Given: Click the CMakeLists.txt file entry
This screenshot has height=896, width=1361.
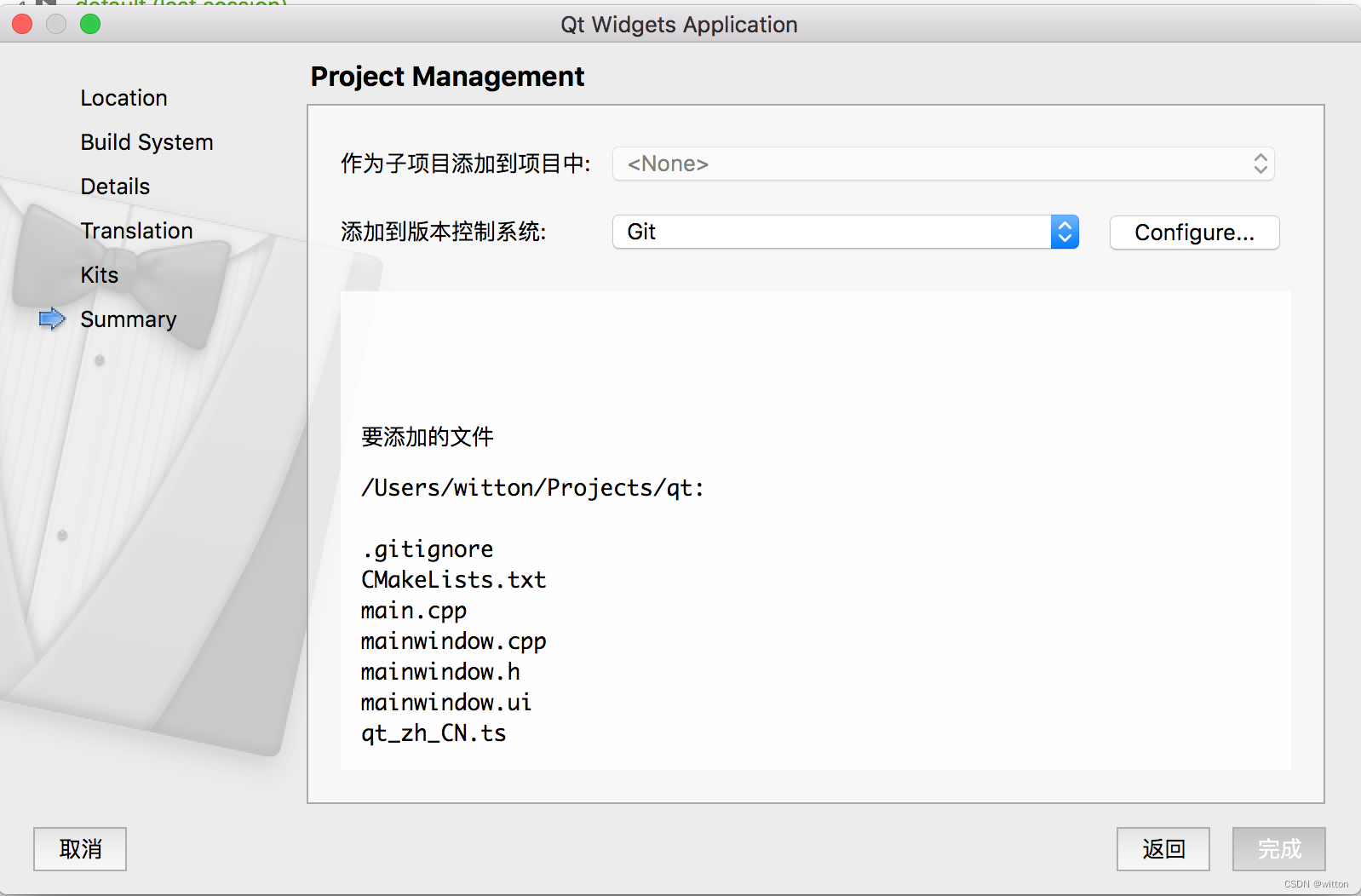Looking at the screenshot, I should 453,580.
